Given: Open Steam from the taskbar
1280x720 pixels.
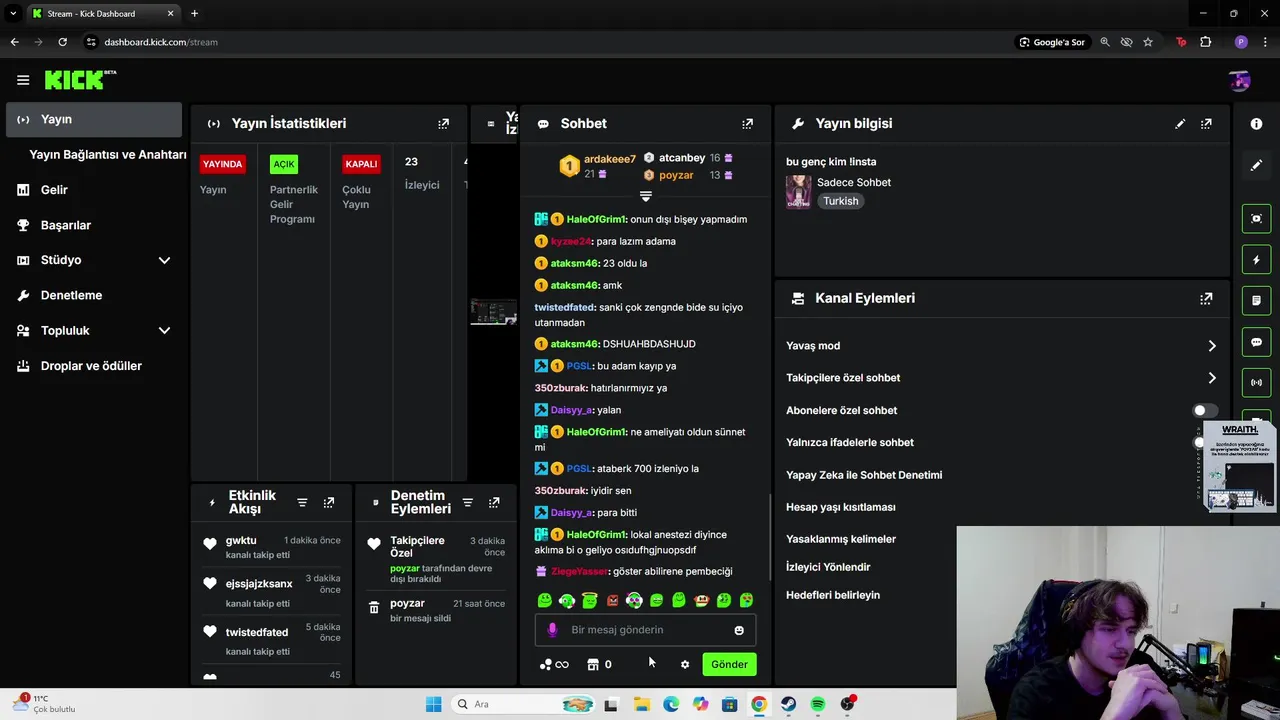Looking at the screenshot, I should [788, 704].
